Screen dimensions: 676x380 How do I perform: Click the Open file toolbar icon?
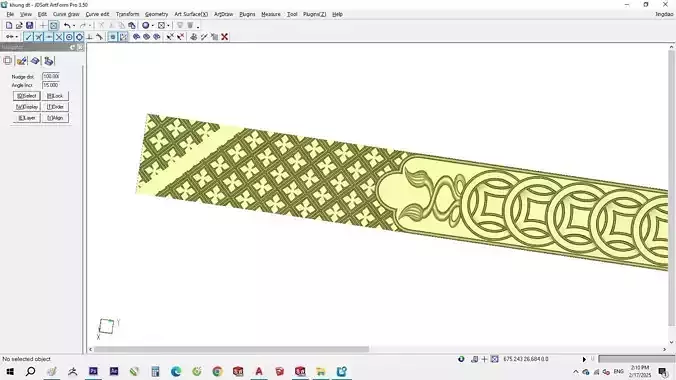(19, 25)
